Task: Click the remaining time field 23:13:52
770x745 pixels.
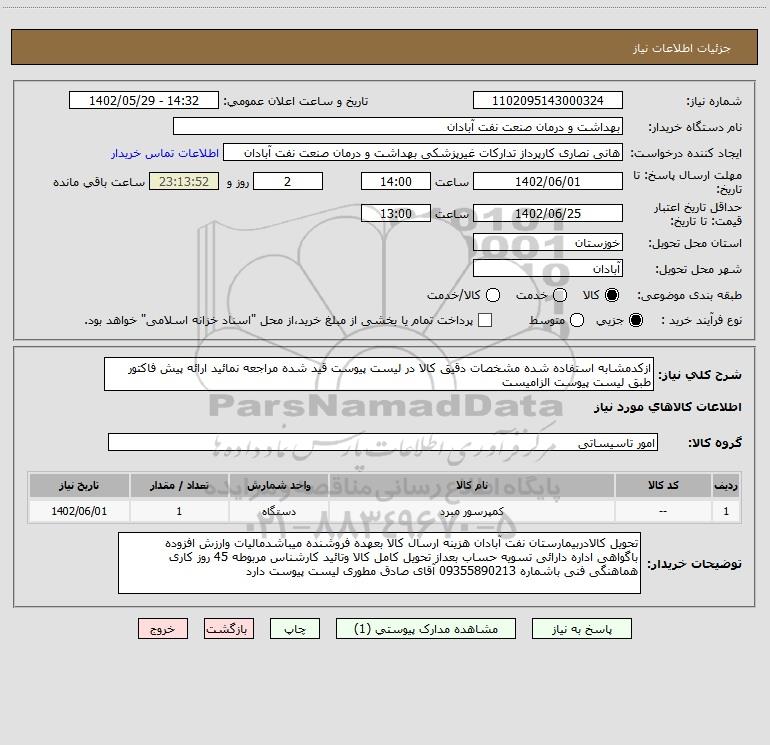Action: pyautogui.click(x=184, y=182)
